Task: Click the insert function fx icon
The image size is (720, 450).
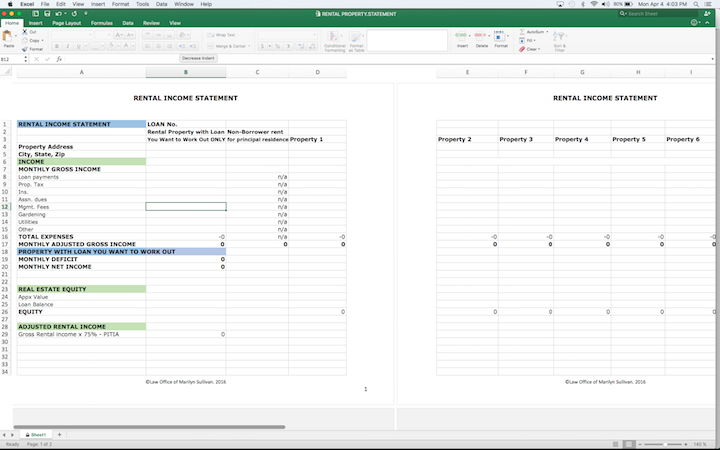Action: click(x=58, y=59)
